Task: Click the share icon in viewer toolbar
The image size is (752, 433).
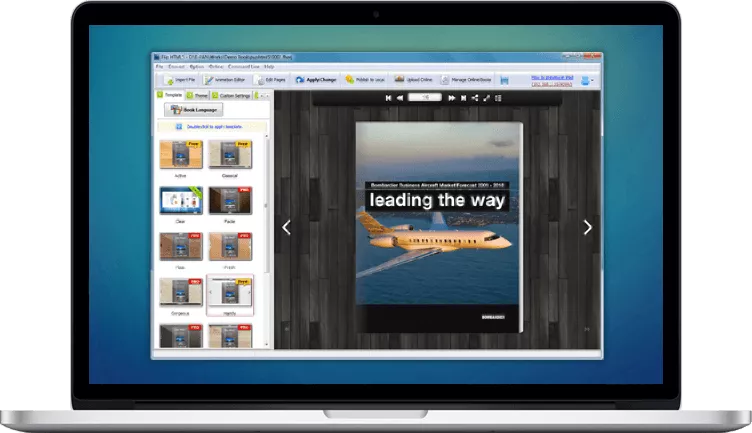Action: [475, 98]
